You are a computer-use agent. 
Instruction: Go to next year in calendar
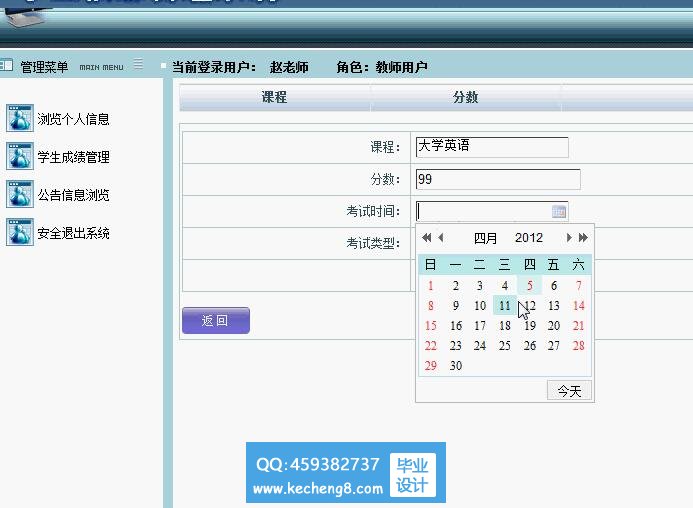point(583,238)
